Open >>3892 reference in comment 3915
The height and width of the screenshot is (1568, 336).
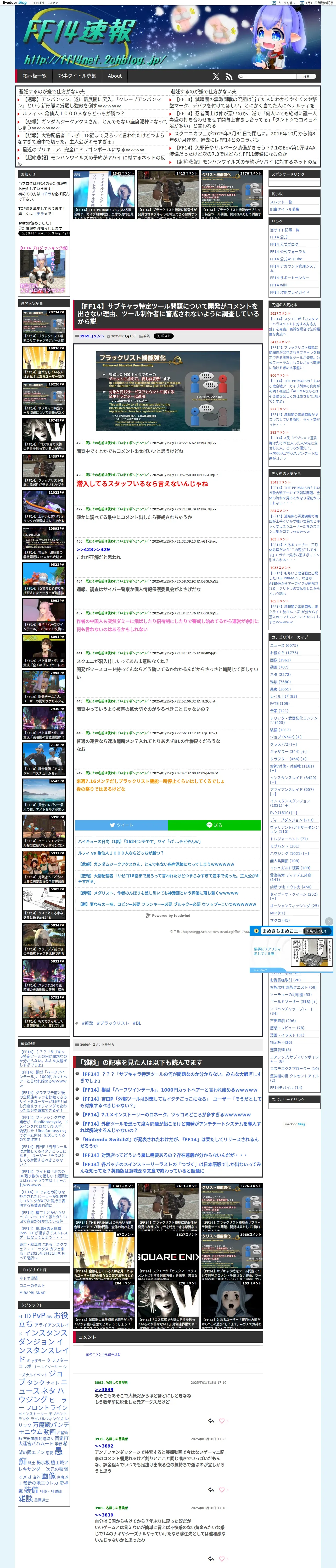(x=104, y=1446)
